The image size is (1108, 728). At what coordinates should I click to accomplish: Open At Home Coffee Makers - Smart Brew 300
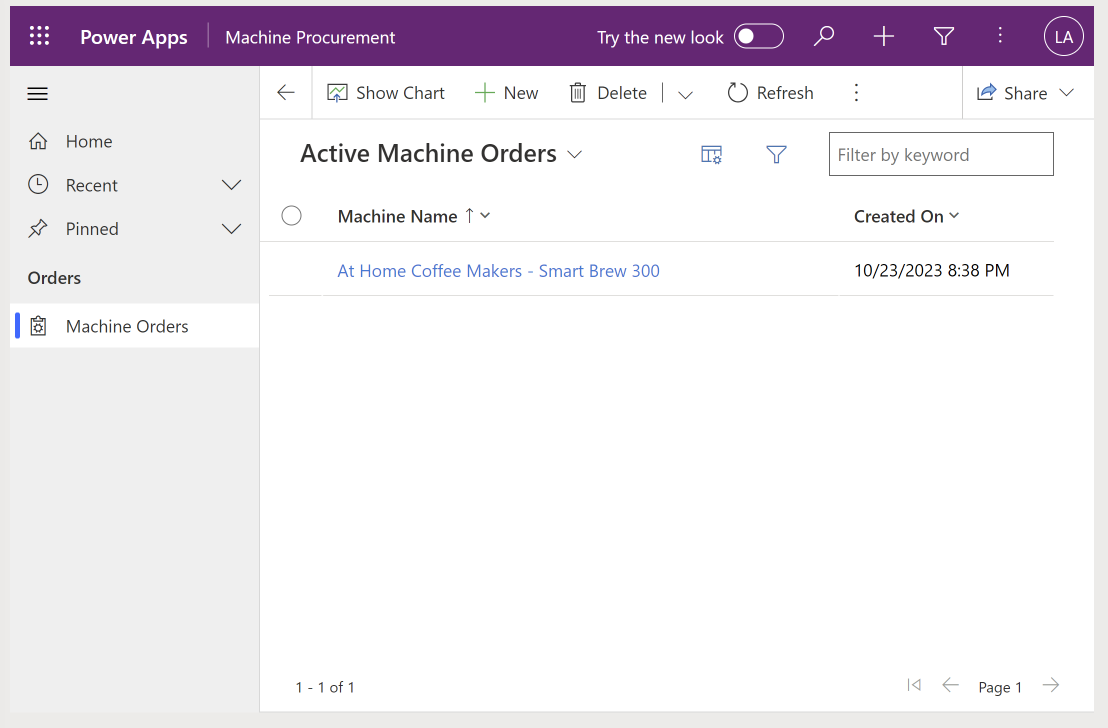(498, 271)
